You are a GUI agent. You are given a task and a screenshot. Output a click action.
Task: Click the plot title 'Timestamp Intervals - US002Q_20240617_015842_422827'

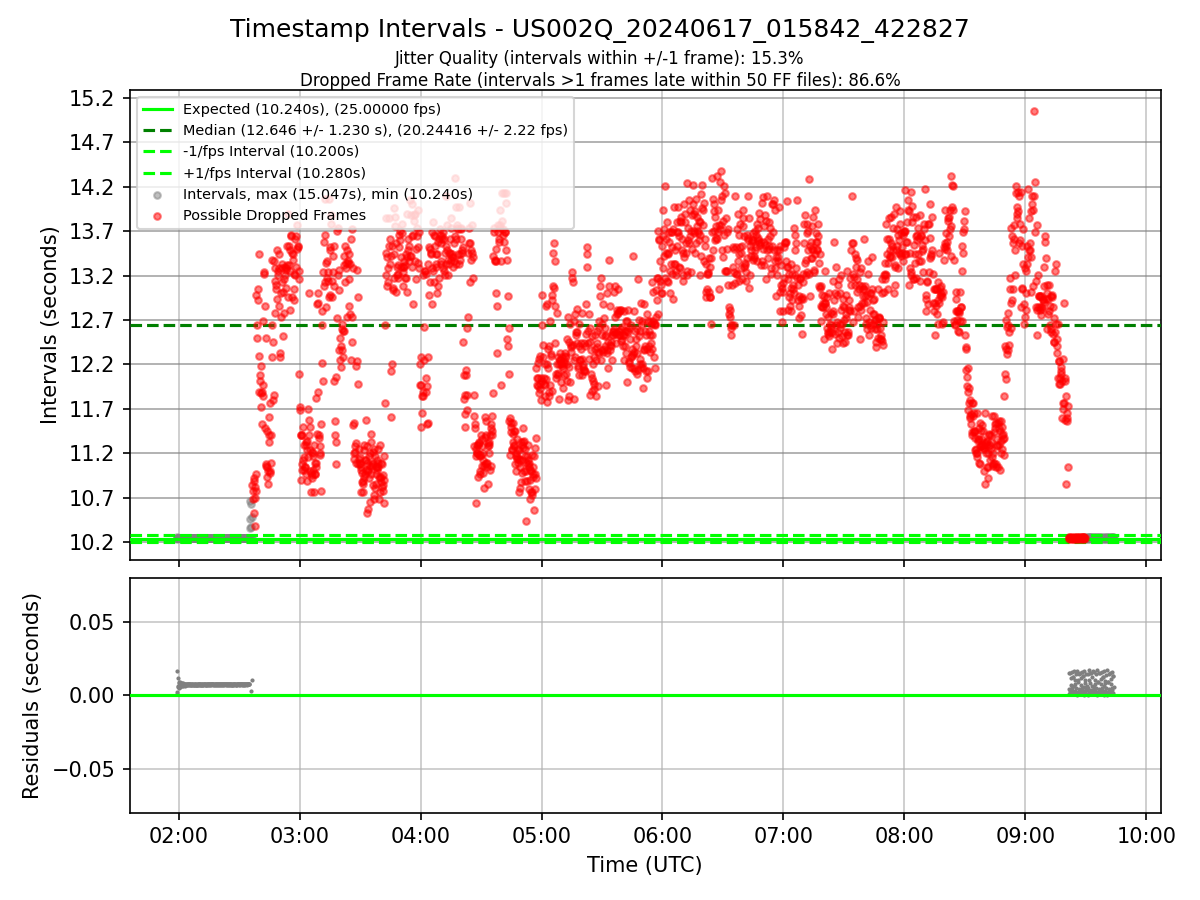tap(600, 29)
